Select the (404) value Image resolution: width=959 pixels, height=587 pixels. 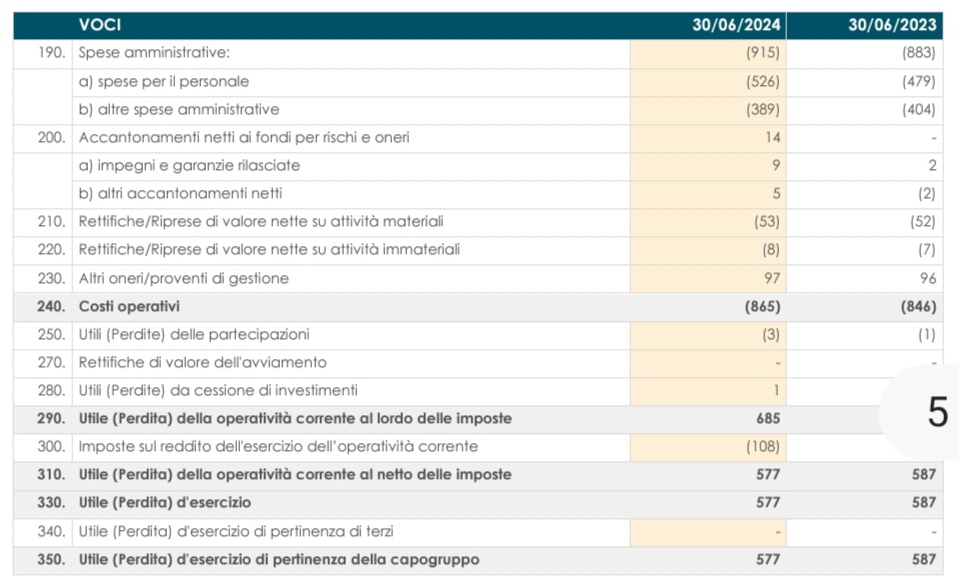click(x=919, y=109)
